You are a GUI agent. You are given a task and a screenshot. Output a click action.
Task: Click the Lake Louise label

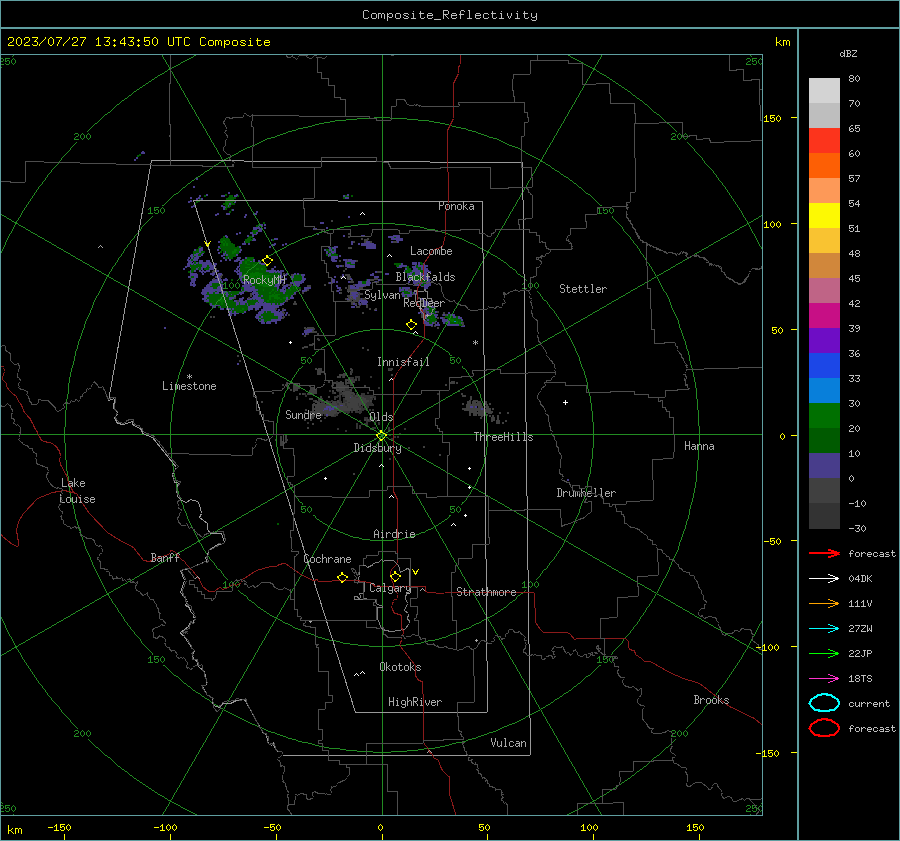[x=77, y=491]
